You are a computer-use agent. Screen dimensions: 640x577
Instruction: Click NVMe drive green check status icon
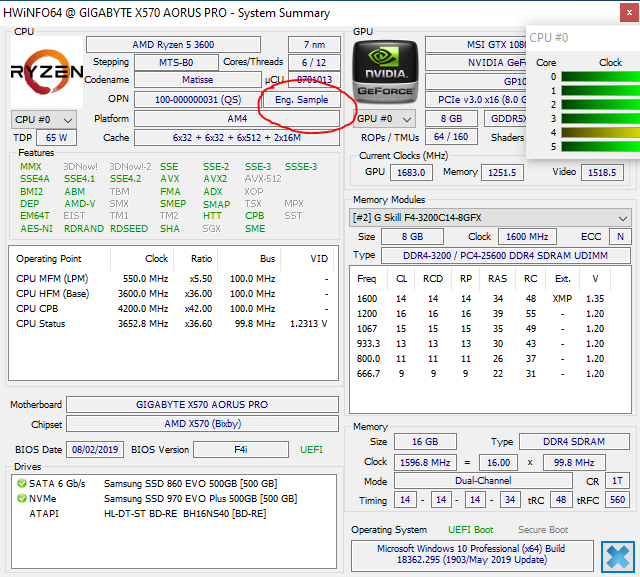pos(22,498)
